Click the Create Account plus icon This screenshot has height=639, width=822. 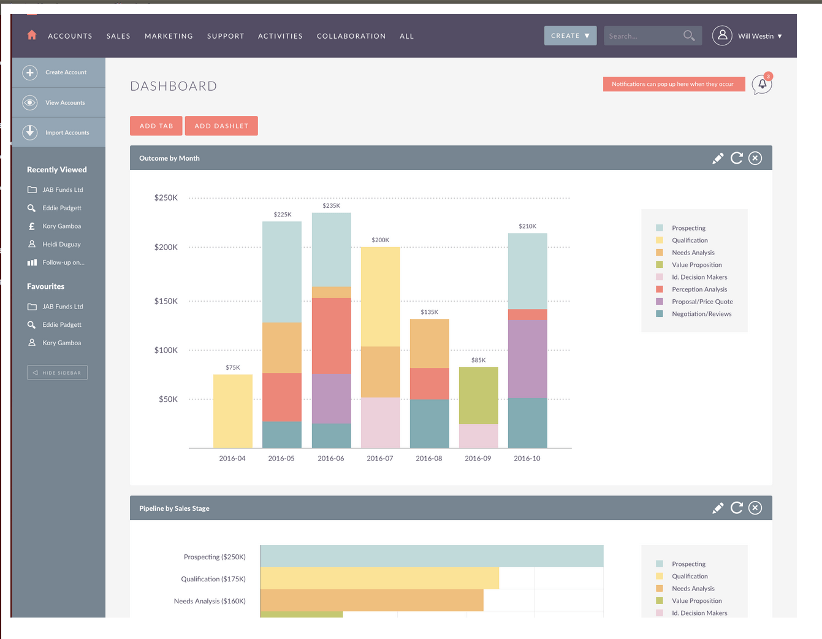click(30, 72)
